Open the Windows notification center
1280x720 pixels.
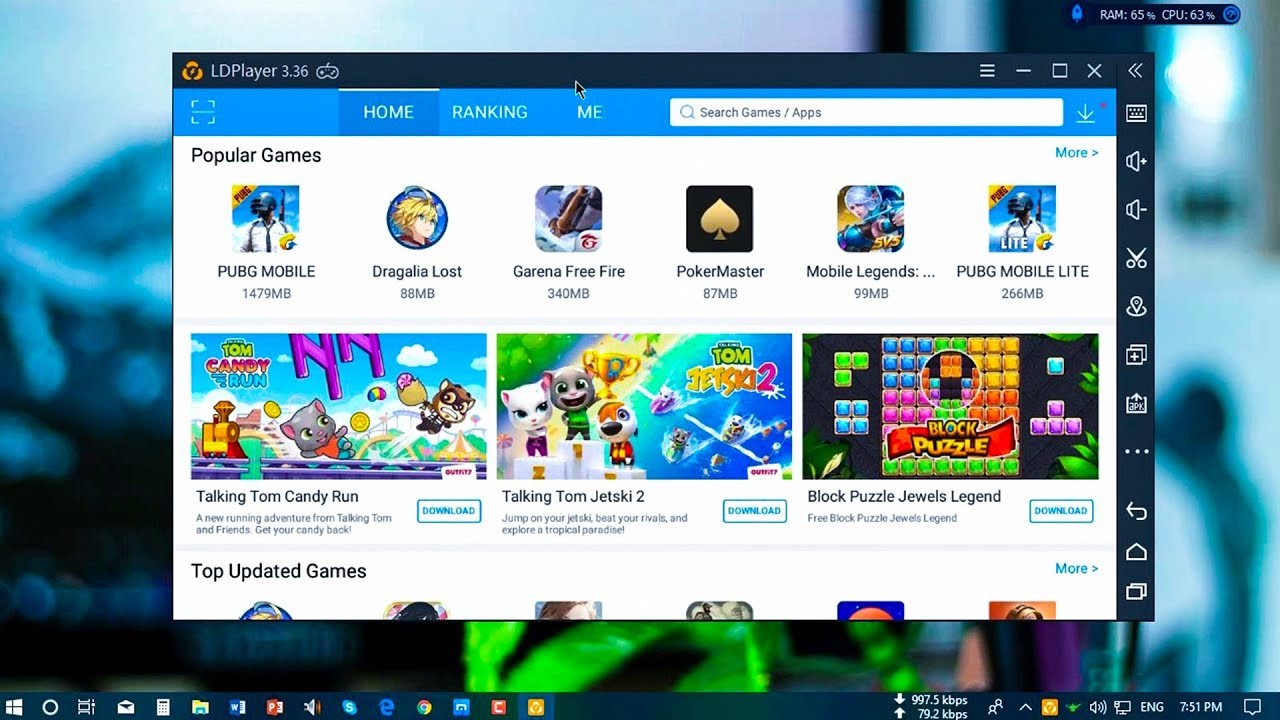[x=1252, y=707]
